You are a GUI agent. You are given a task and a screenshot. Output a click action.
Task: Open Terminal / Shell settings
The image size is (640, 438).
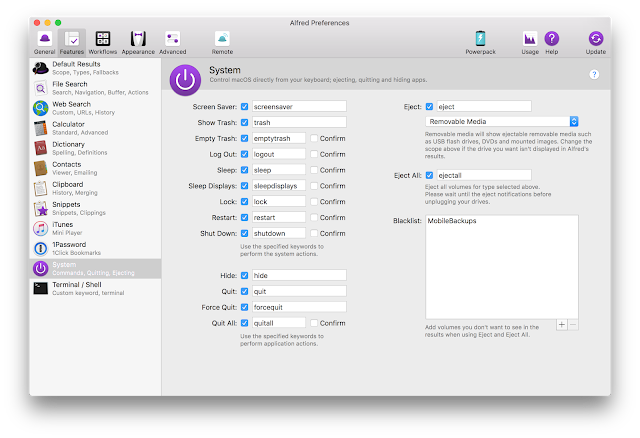(96, 288)
